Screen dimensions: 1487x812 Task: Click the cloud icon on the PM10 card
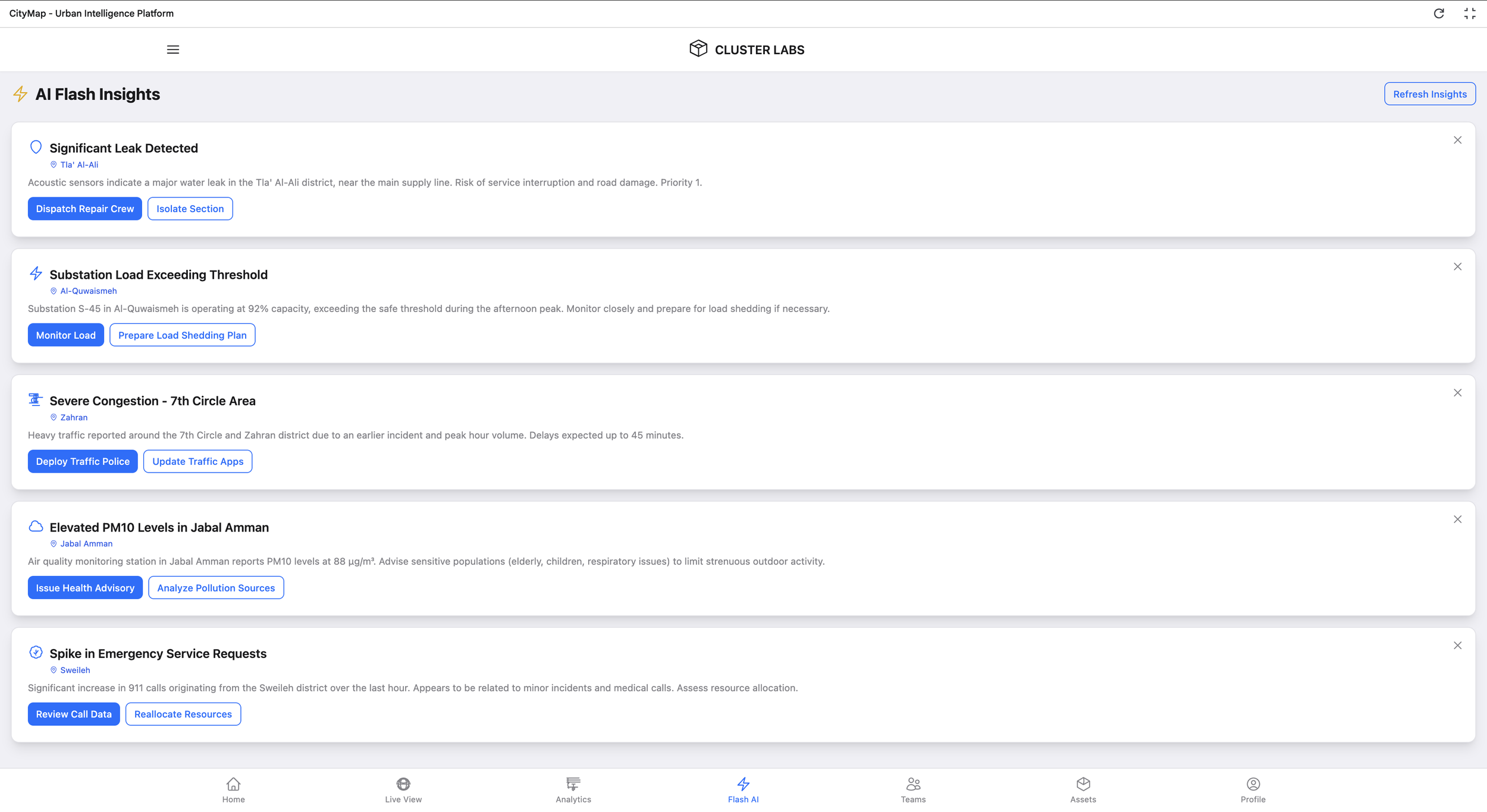tap(36, 525)
